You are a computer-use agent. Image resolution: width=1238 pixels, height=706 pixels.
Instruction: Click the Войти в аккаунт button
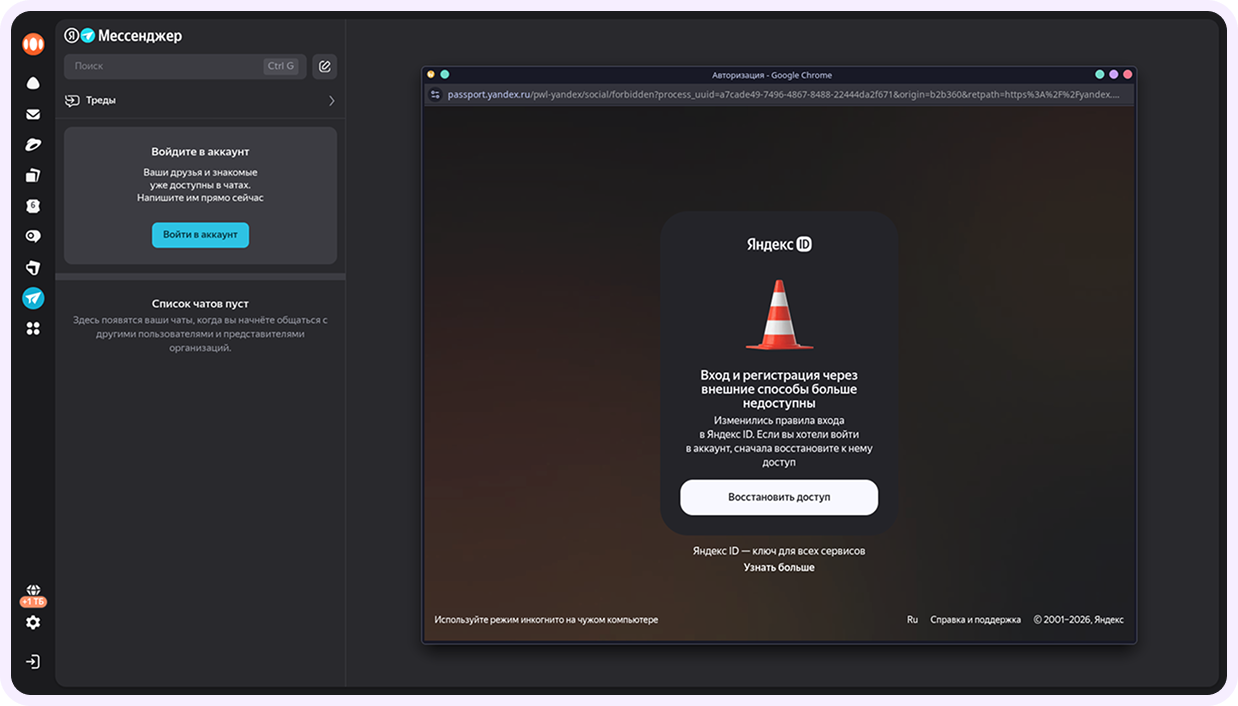coord(200,234)
